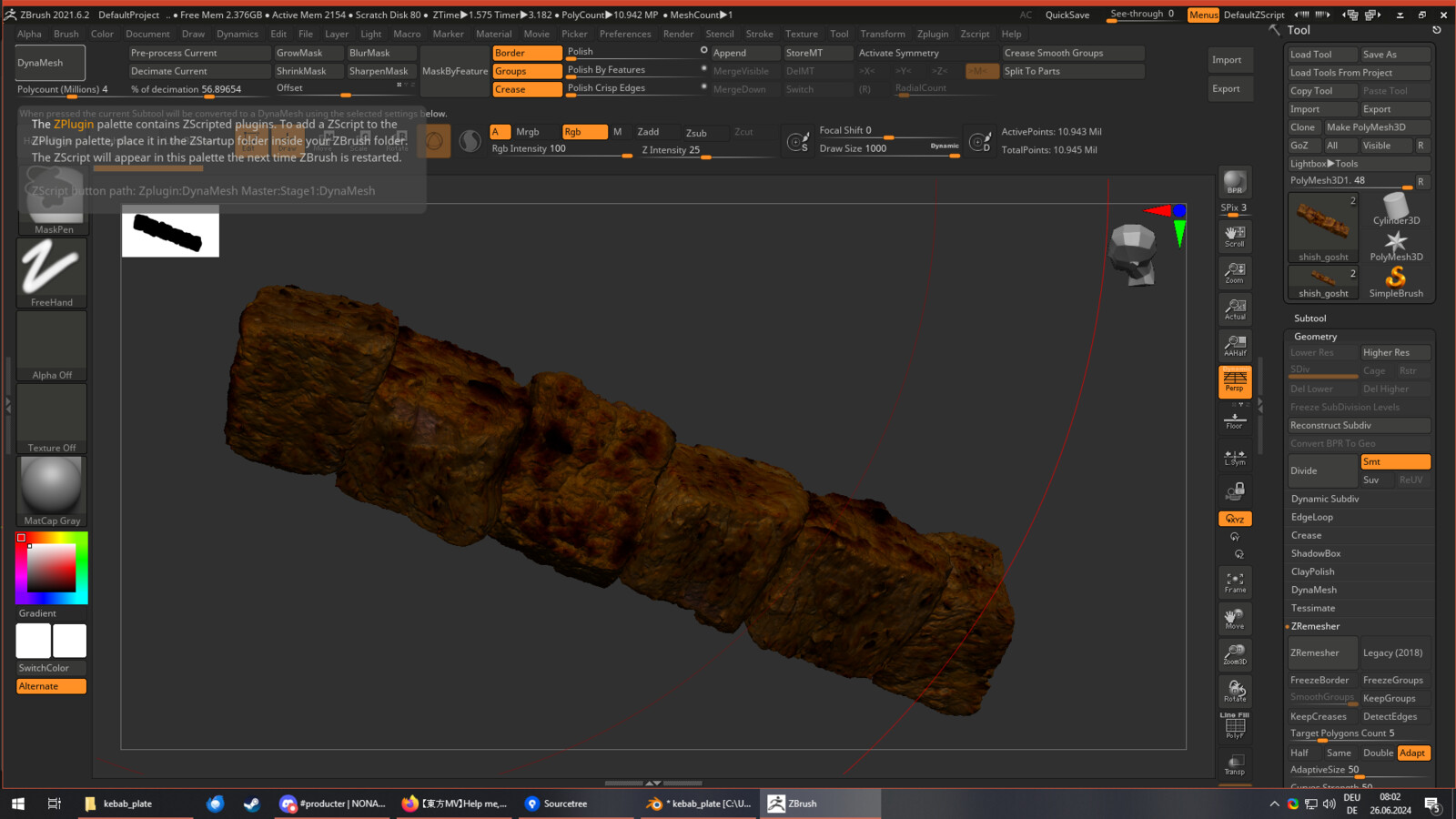1456x819 pixels.
Task: Toggle the Persp perspective button
Action: click(x=1235, y=381)
